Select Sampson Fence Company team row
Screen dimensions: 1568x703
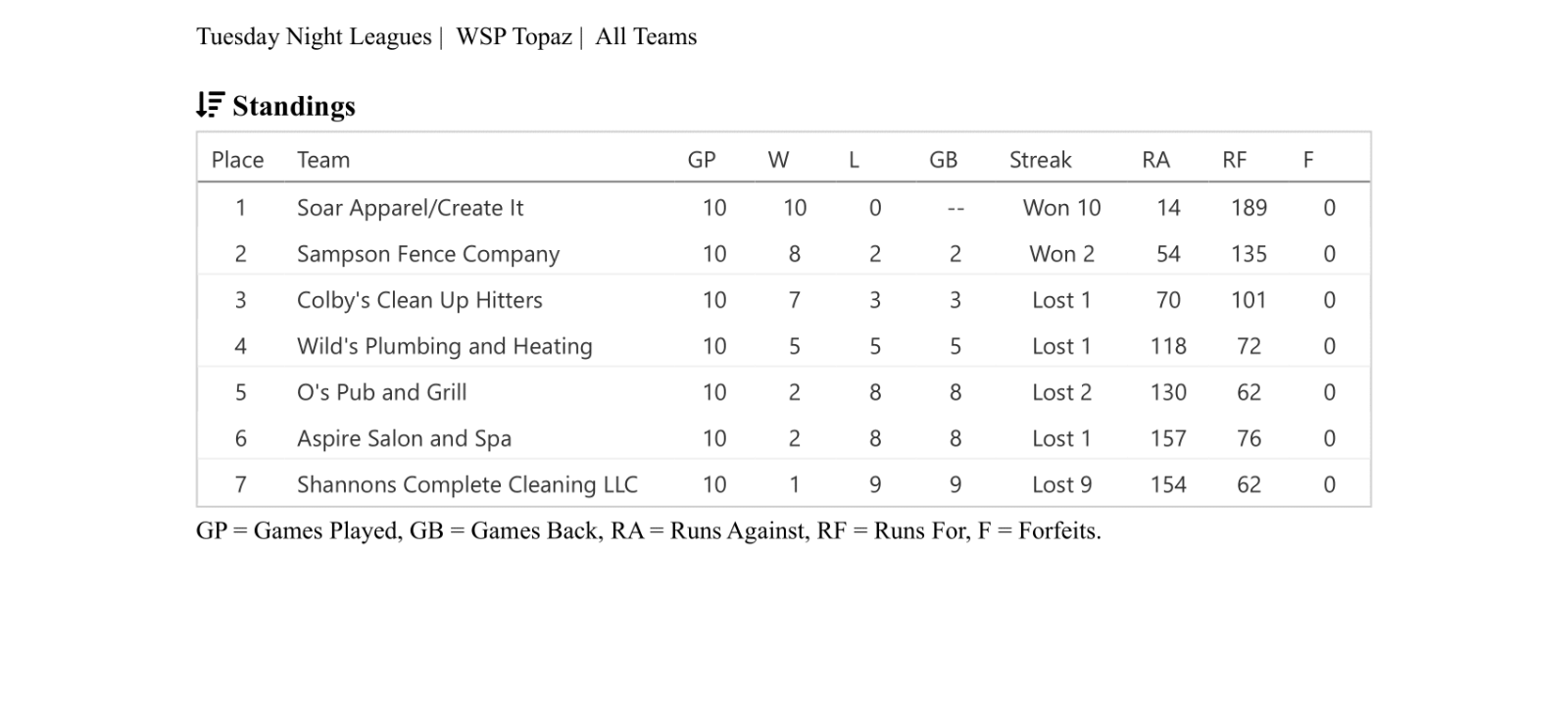tap(427, 254)
